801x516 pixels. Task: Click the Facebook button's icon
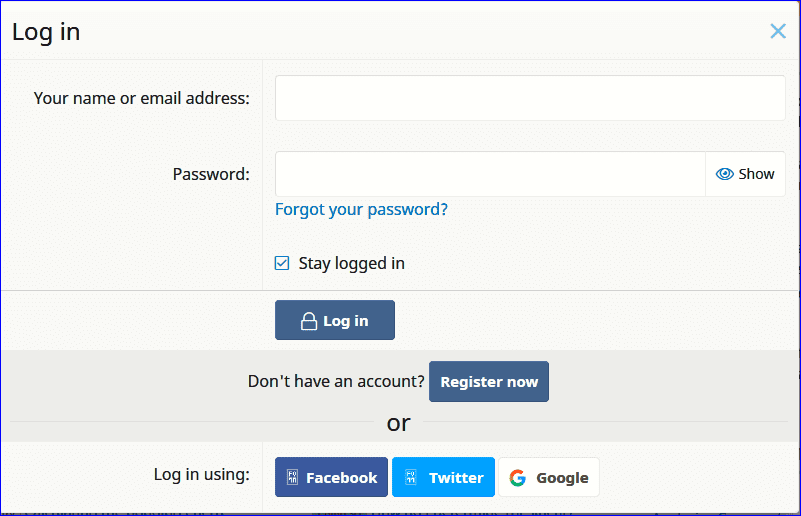(293, 477)
